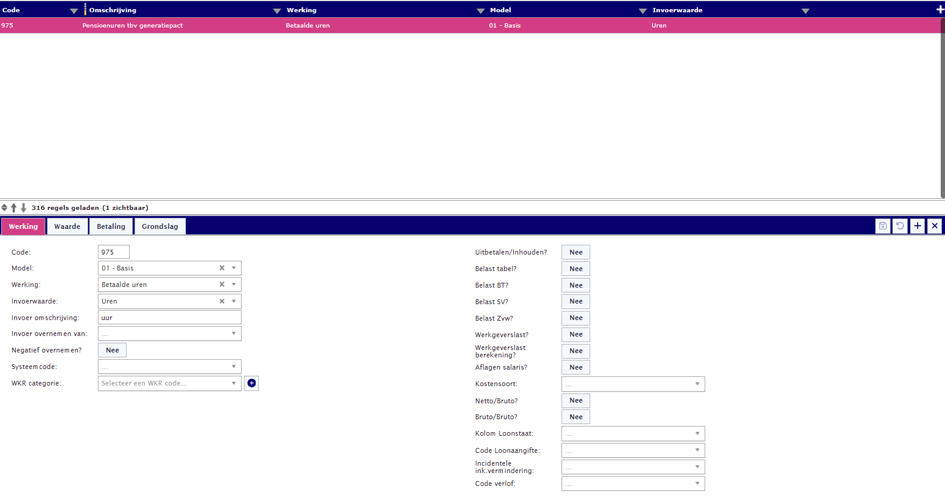Image resolution: width=945 pixels, height=500 pixels.
Task: Sort by Werking column header
Action: pyautogui.click(x=301, y=10)
